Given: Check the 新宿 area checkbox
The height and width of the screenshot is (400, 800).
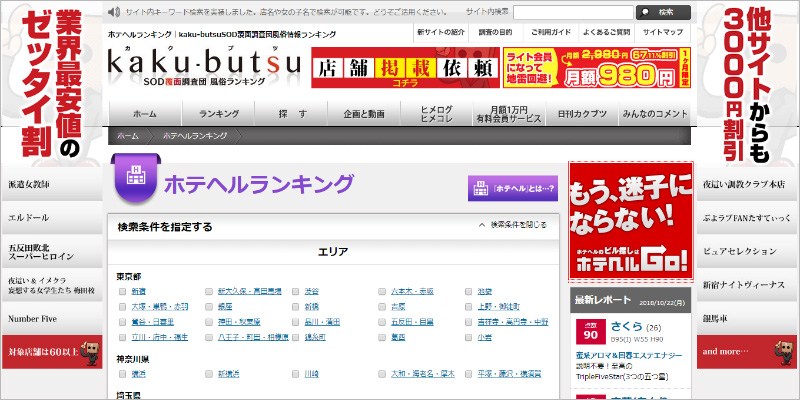Looking at the screenshot, I should coord(122,292).
